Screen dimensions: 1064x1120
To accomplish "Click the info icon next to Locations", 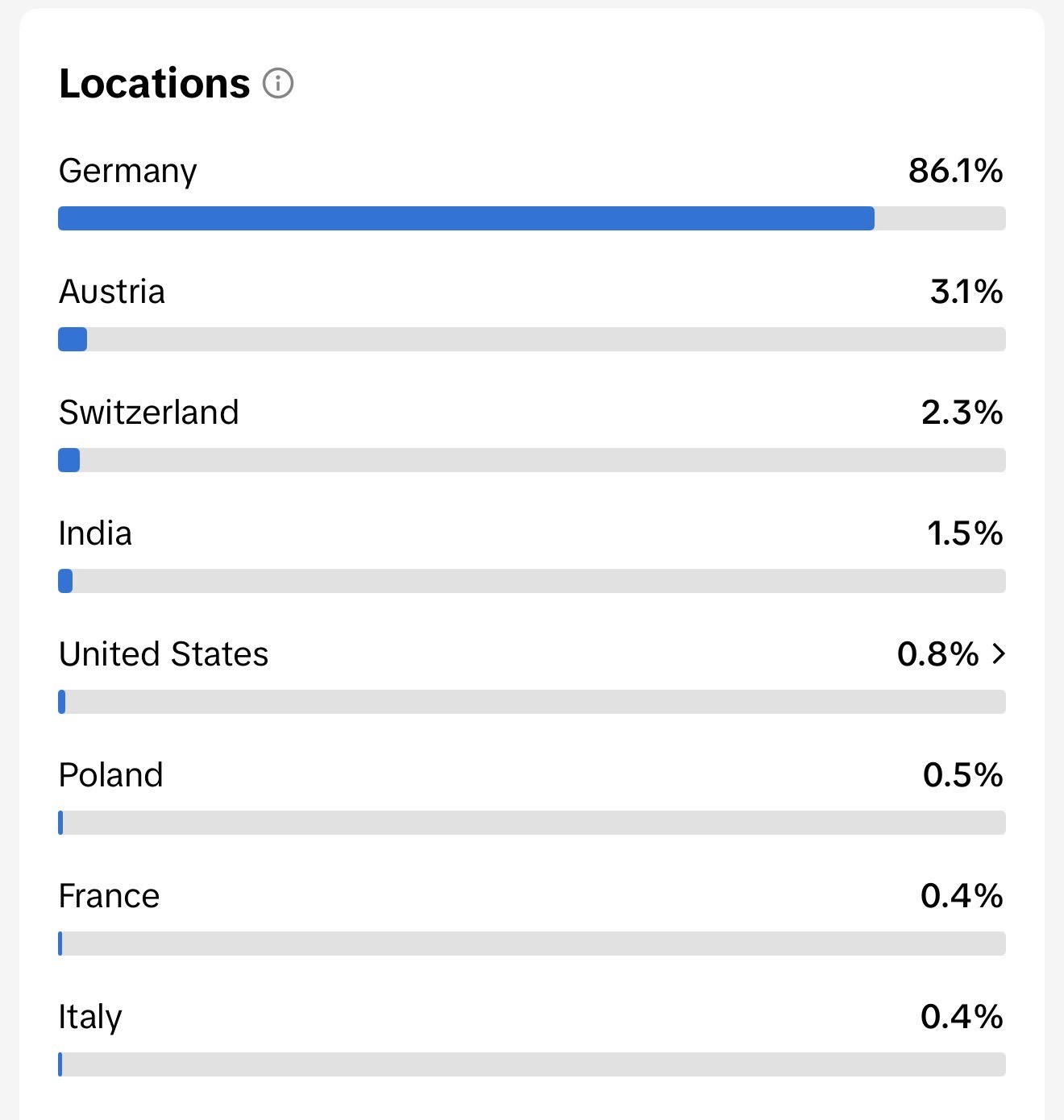I will point(278,83).
